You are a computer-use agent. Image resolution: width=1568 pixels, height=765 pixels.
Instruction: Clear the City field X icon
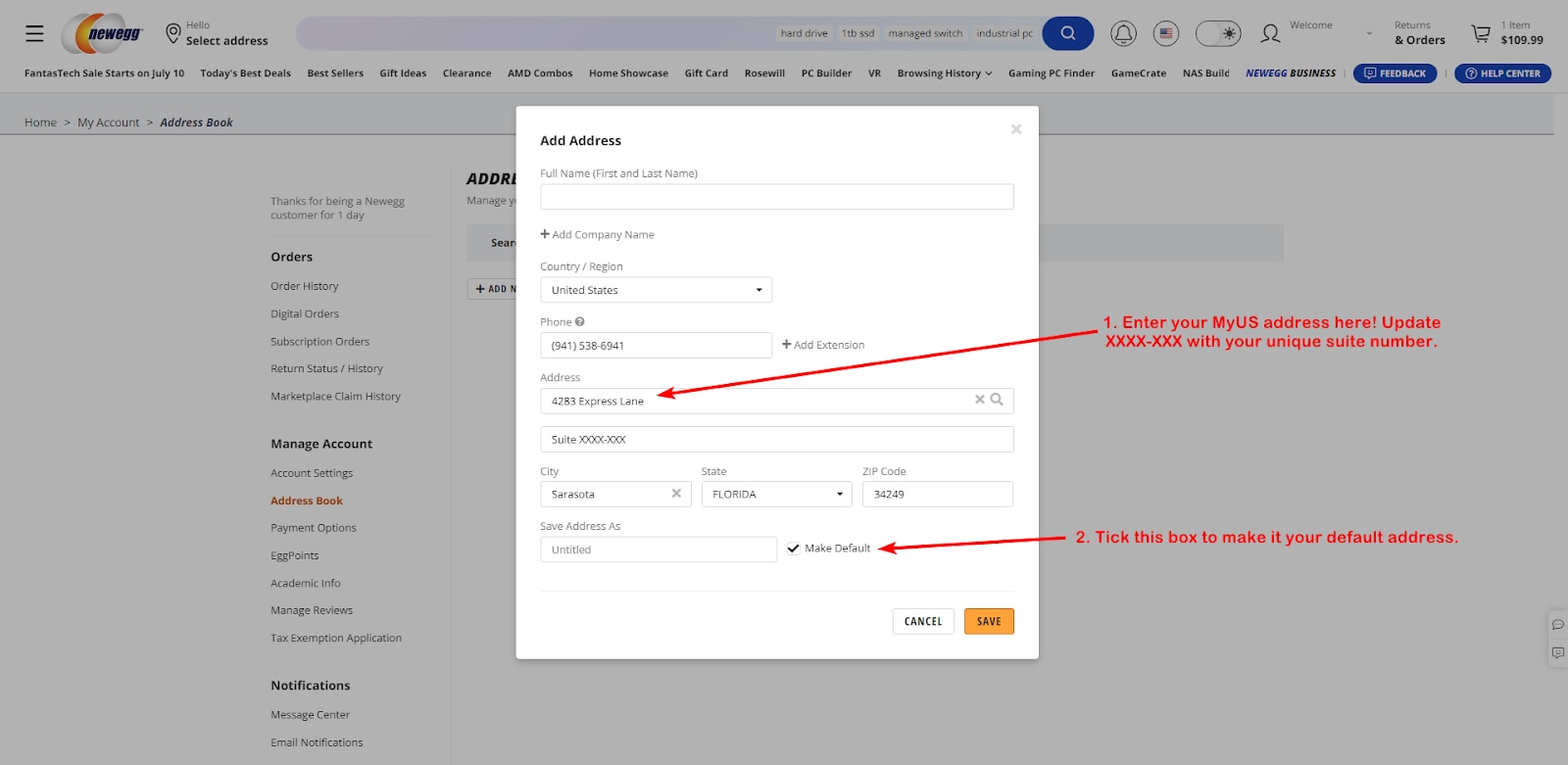[x=676, y=494]
